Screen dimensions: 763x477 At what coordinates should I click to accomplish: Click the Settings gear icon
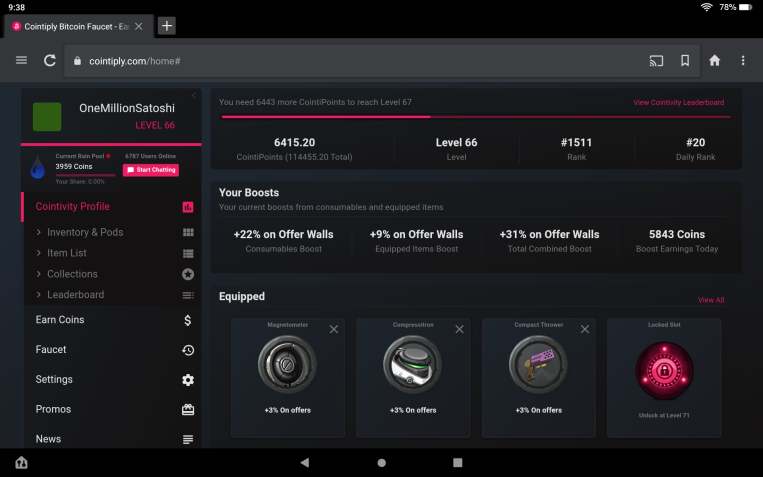click(x=188, y=380)
